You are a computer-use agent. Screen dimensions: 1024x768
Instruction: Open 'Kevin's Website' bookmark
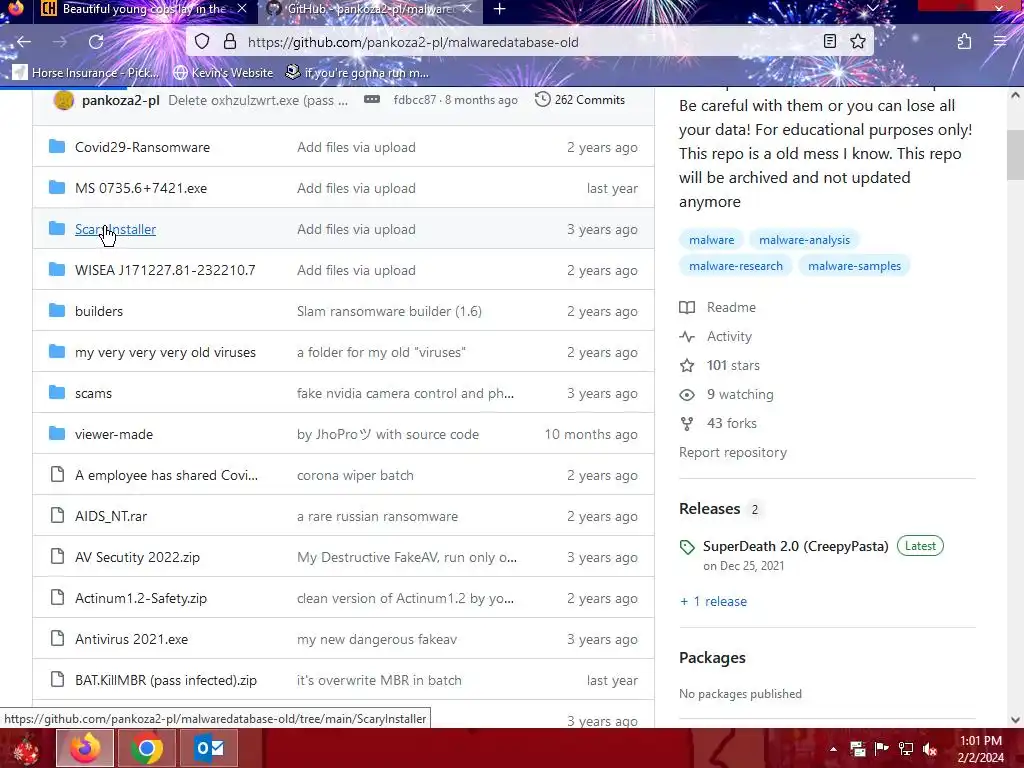pos(223,72)
